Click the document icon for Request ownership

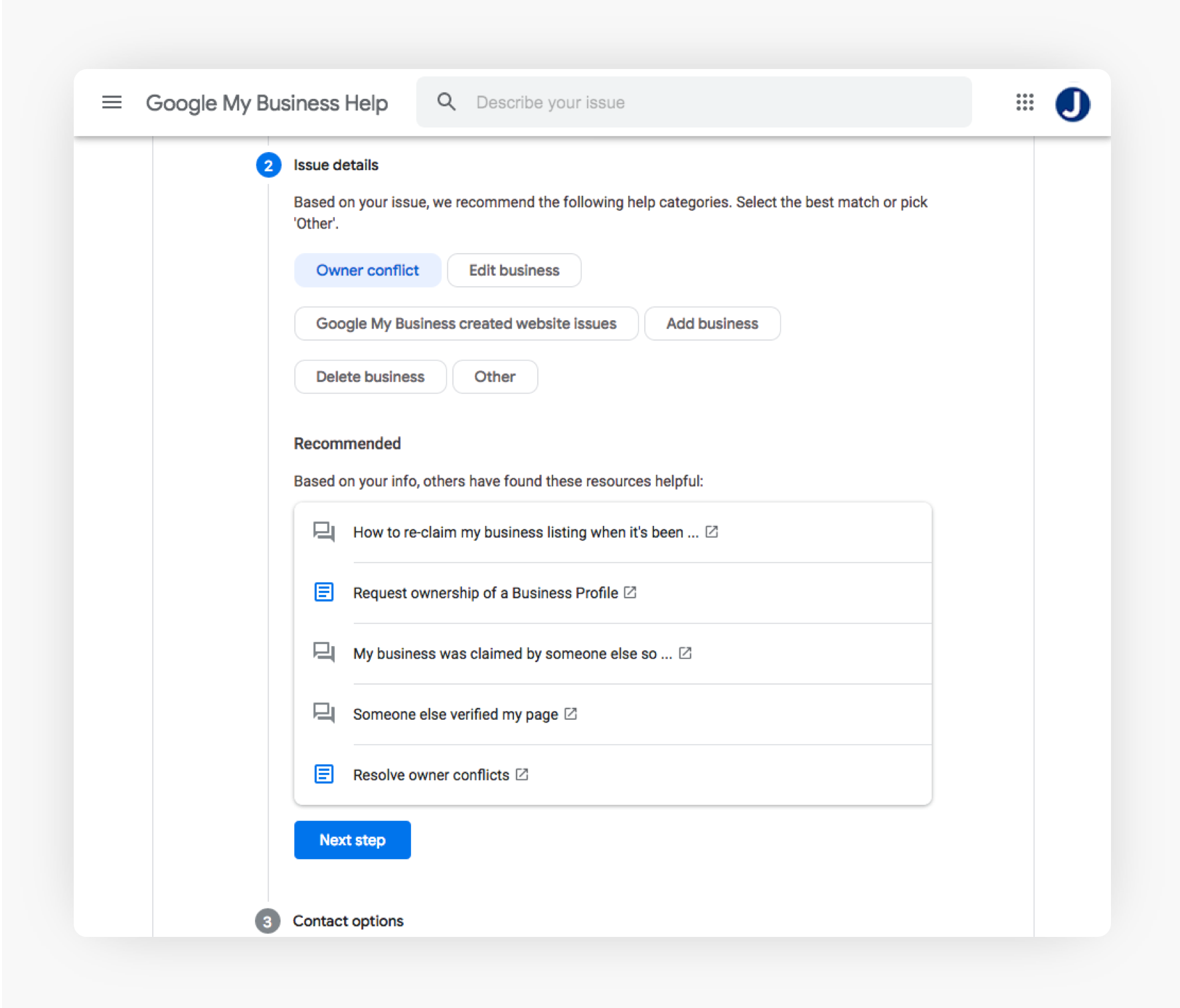(323, 592)
